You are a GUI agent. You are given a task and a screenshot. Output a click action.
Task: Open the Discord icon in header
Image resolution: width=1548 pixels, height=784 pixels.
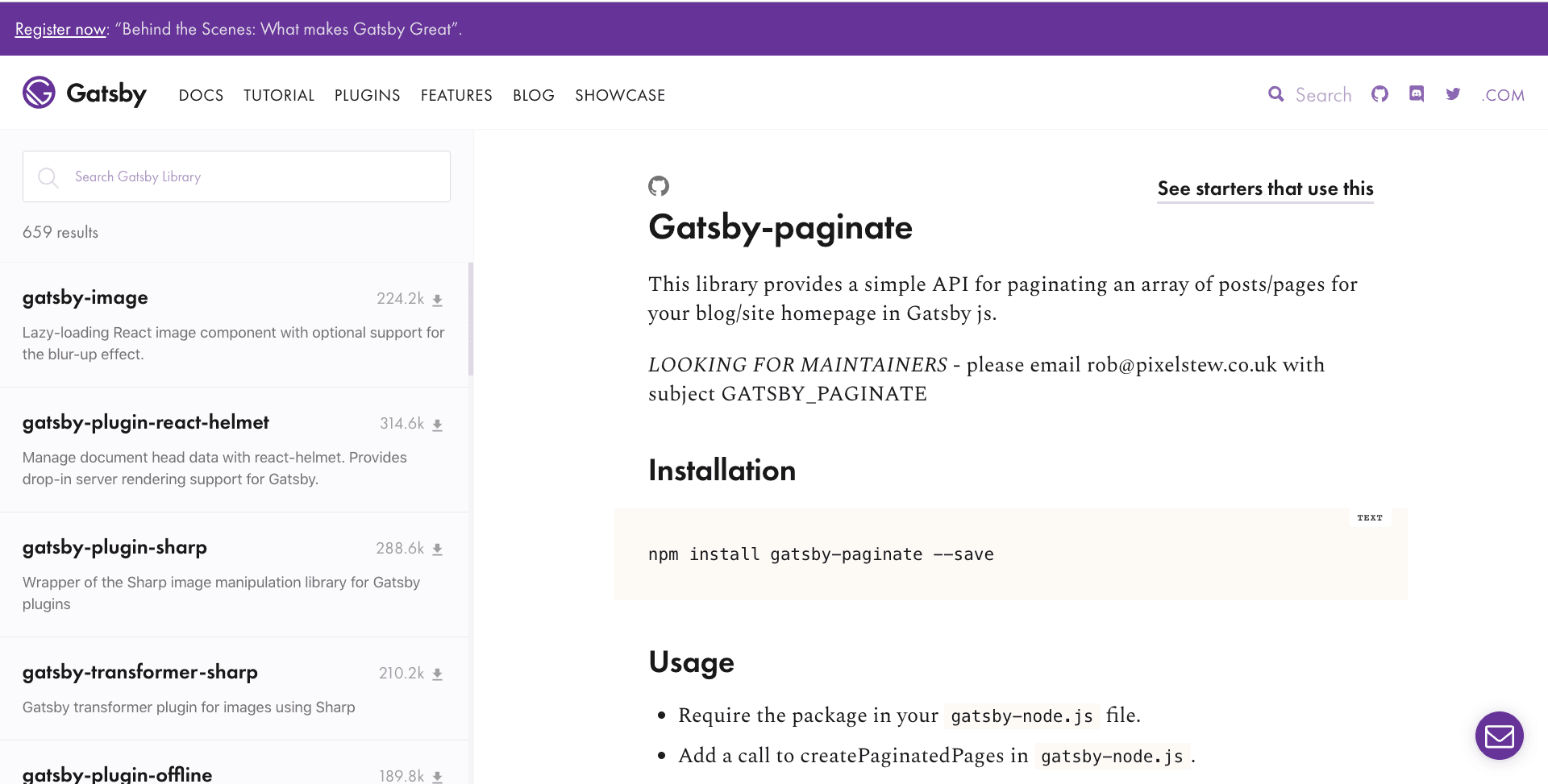(x=1417, y=94)
